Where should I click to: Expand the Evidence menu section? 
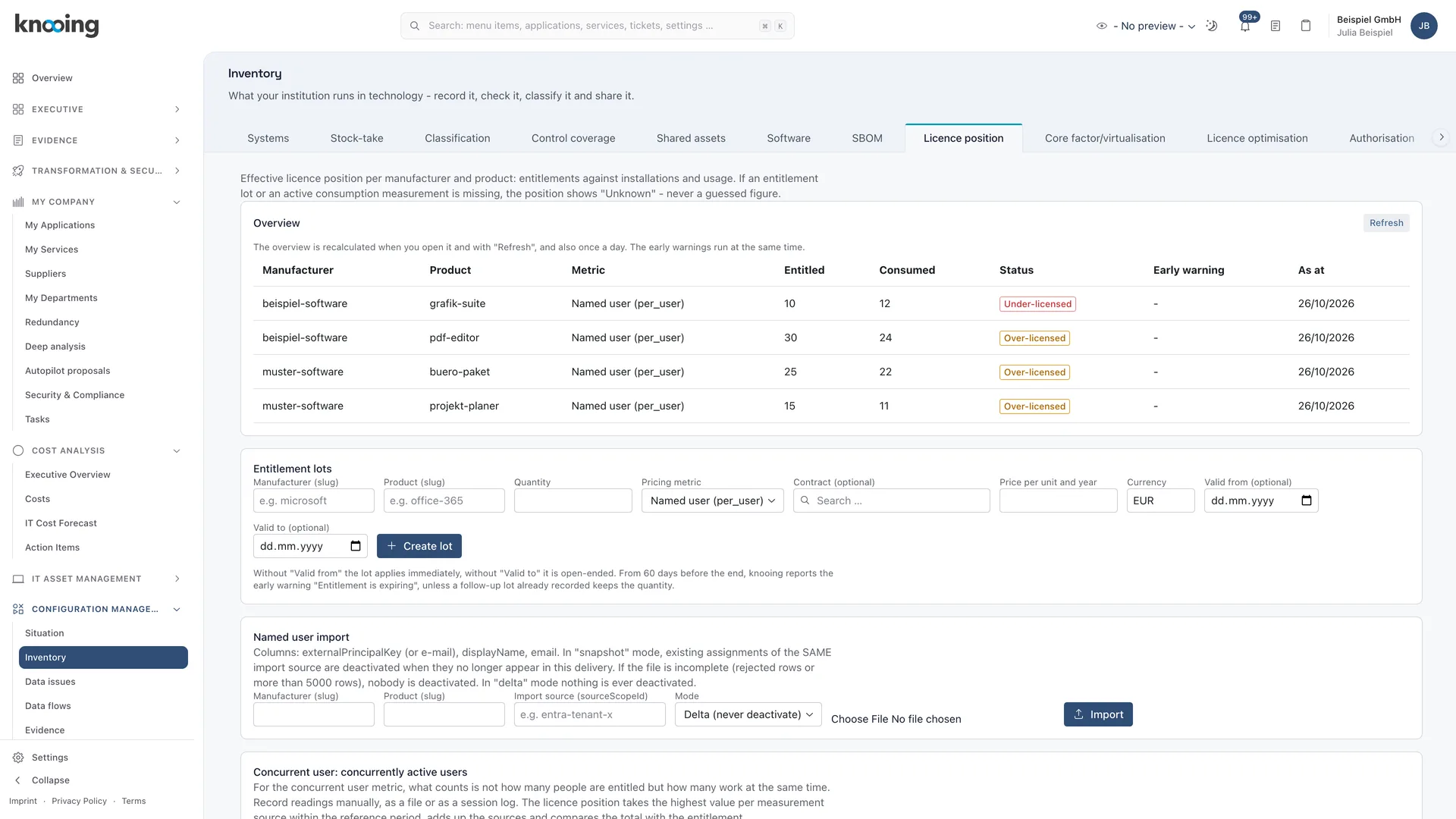coord(177,140)
